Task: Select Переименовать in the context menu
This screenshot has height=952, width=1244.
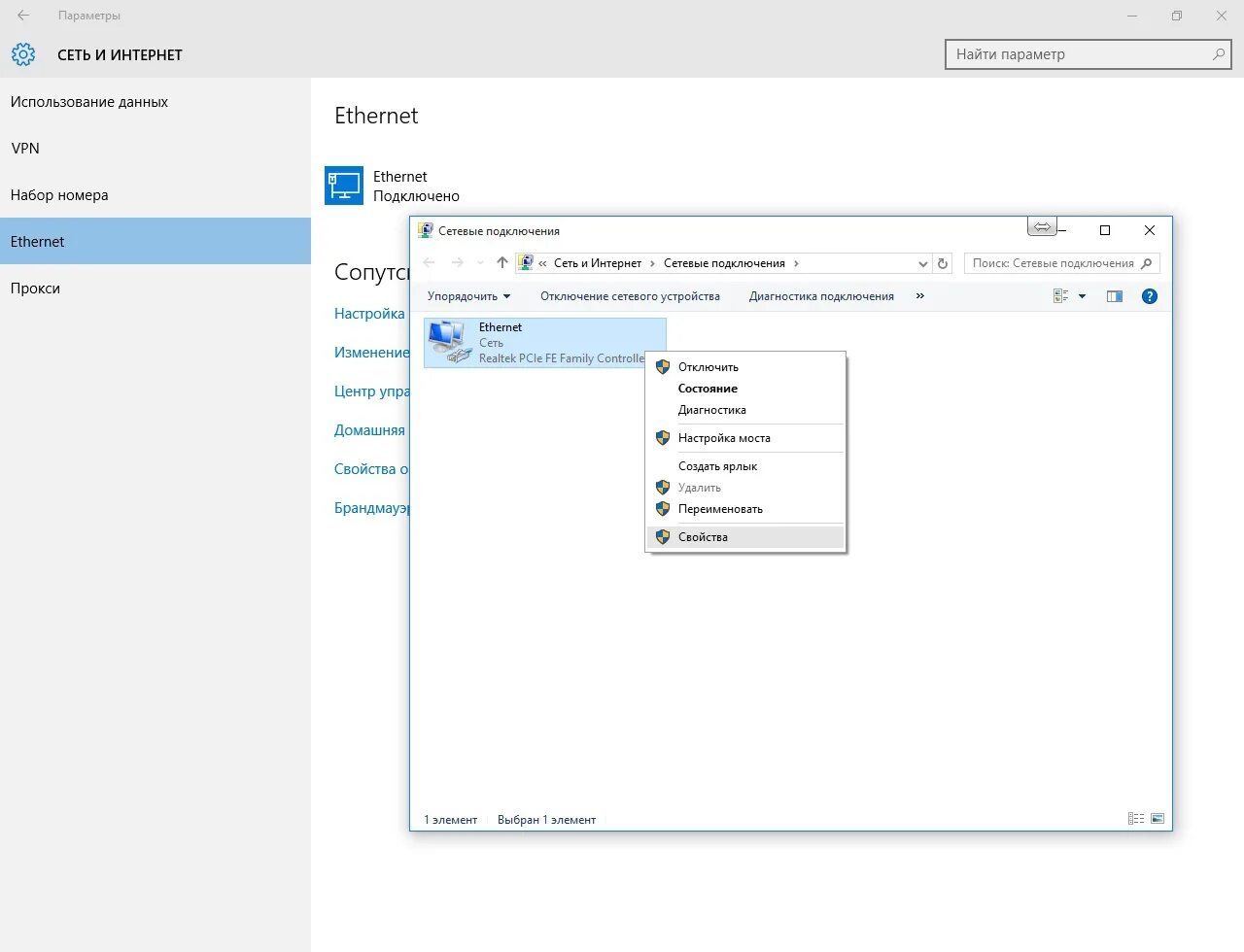Action: coord(745,509)
